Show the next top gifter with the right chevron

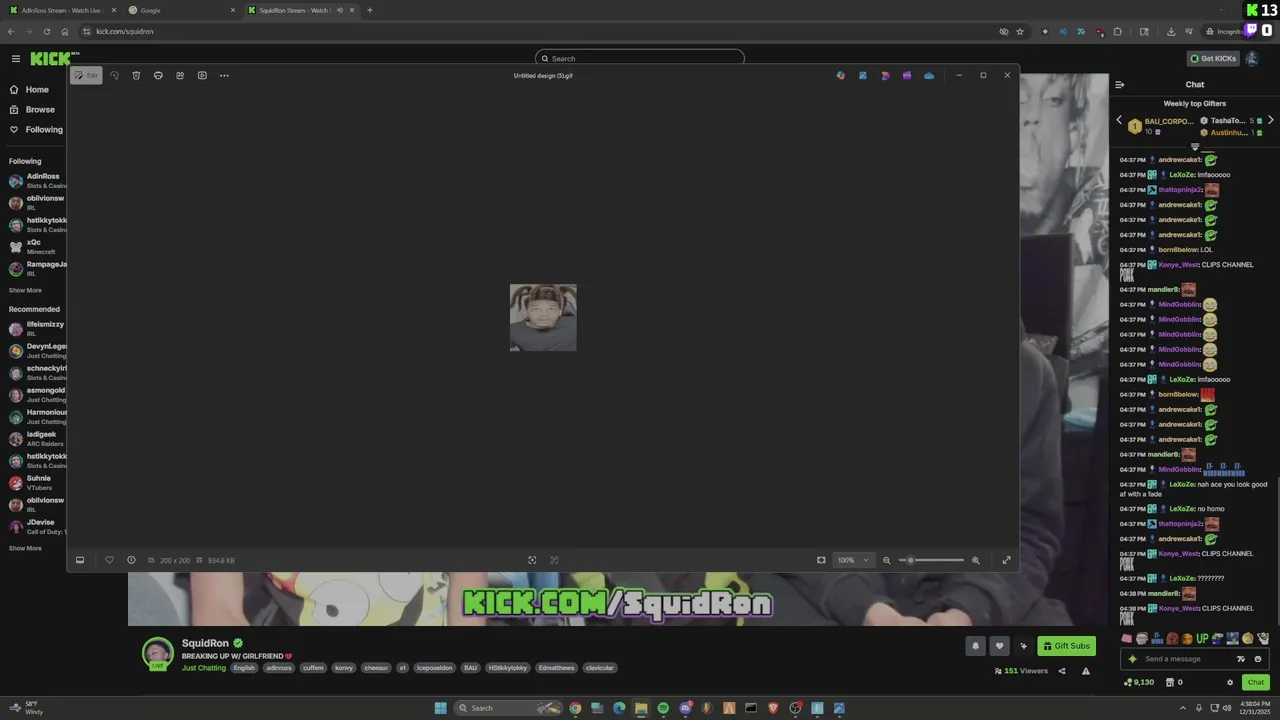pos(1270,120)
